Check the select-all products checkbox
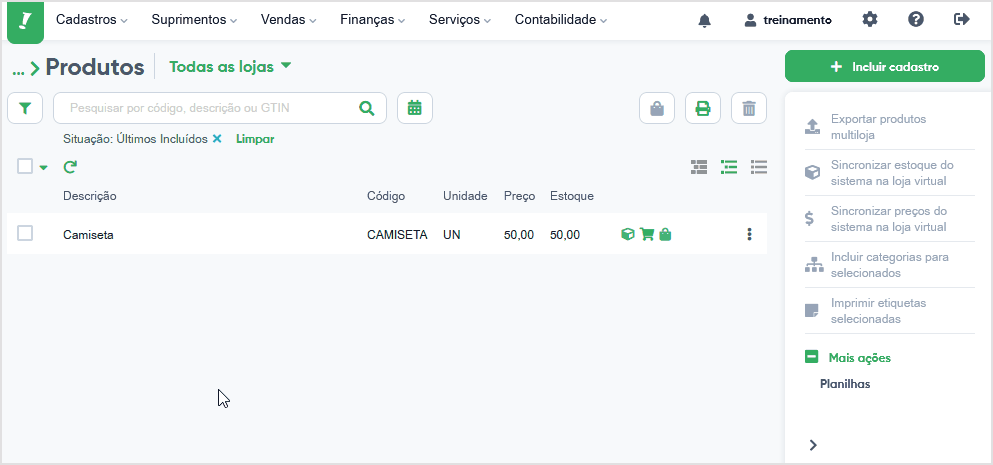This screenshot has height=465, width=993. (x=25, y=167)
